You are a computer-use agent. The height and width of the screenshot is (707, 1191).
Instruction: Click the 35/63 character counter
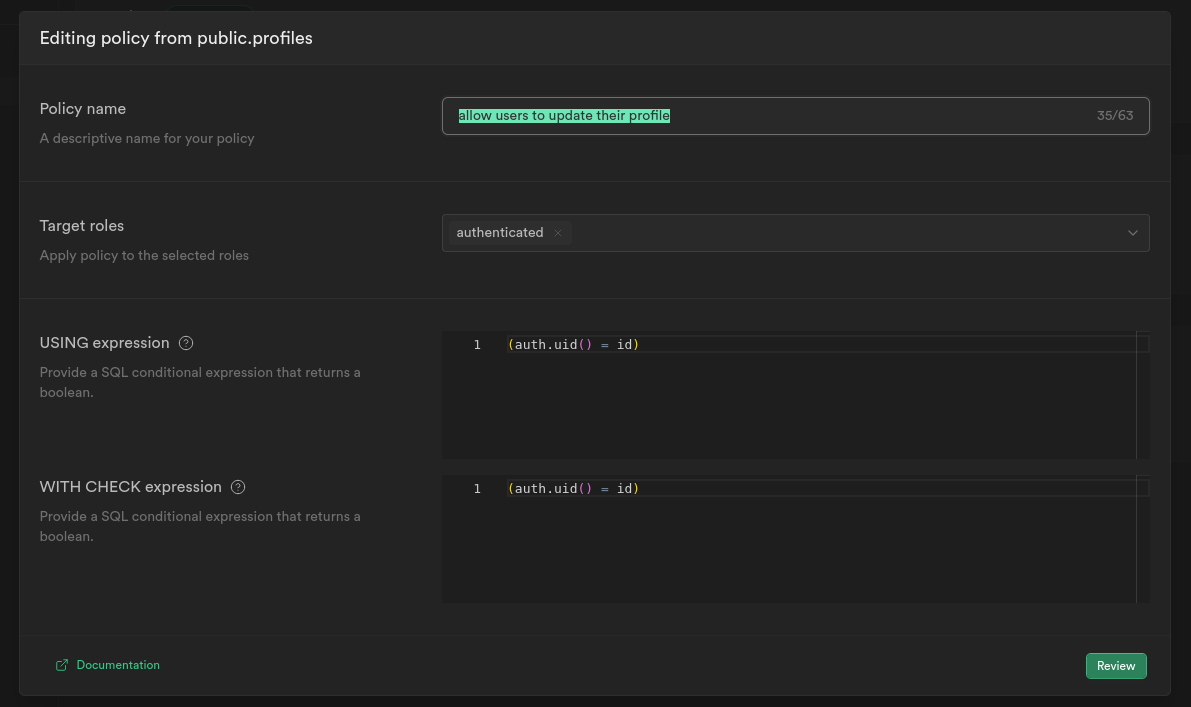coord(1115,115)
